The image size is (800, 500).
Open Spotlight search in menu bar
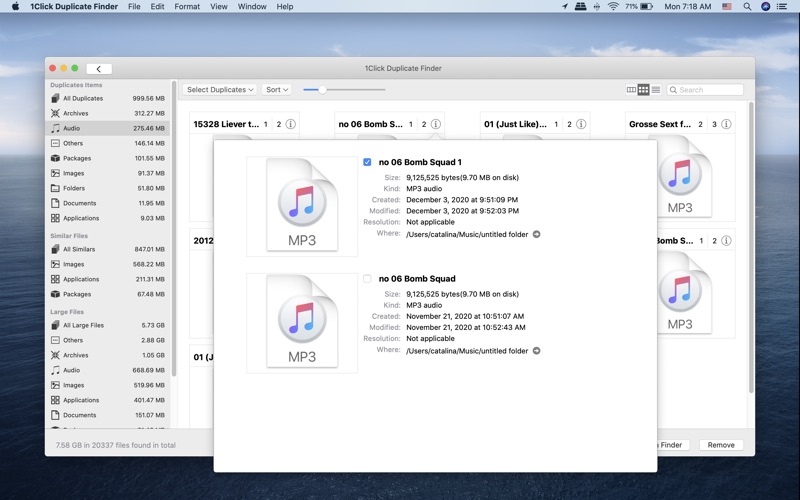click(747, 7)
